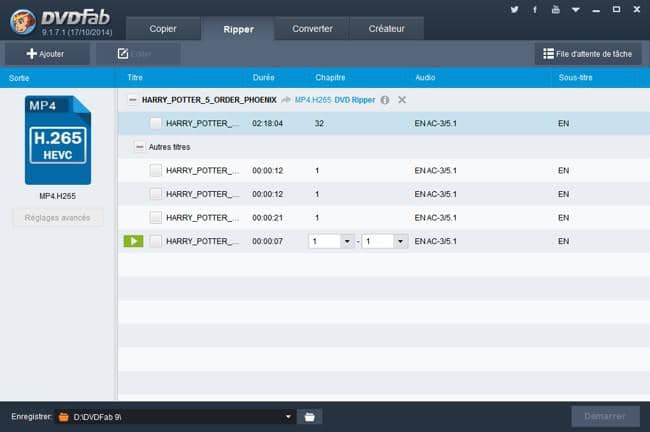The image size is (650, 432).
Task: Click chapter count 32 of main title
Action: tap(319, 123)
